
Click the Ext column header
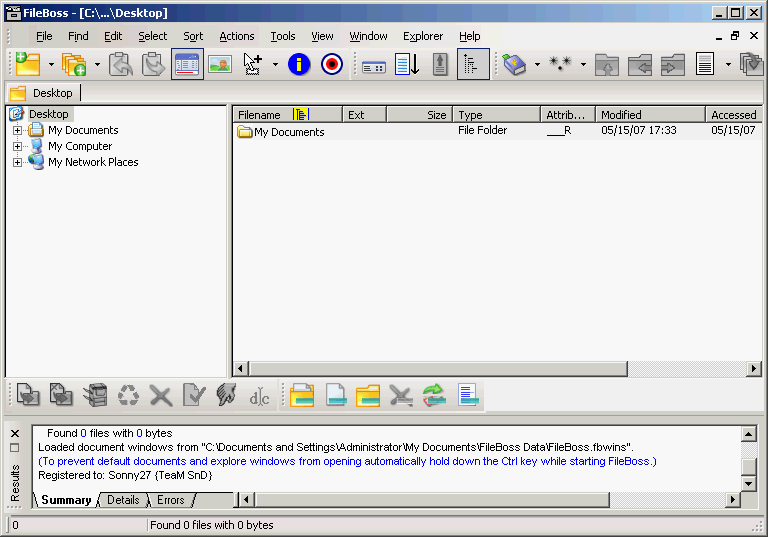click(364, 115)
